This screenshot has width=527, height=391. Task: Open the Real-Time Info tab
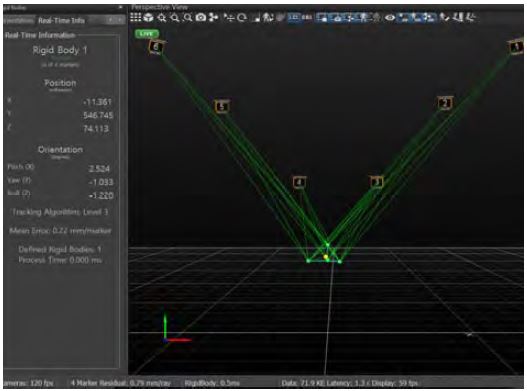tap(62, 21)
